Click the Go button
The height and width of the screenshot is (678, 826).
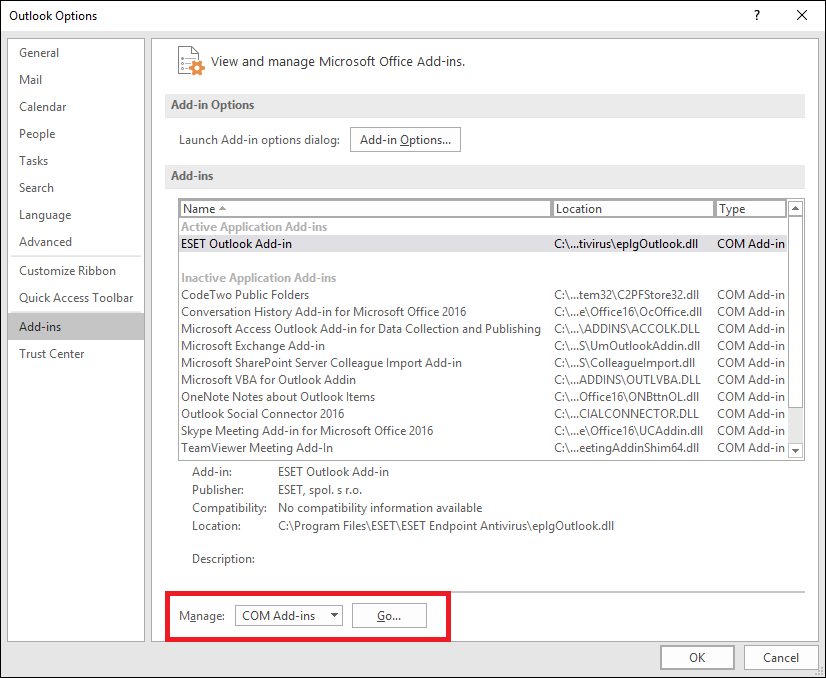pos(389,615)
